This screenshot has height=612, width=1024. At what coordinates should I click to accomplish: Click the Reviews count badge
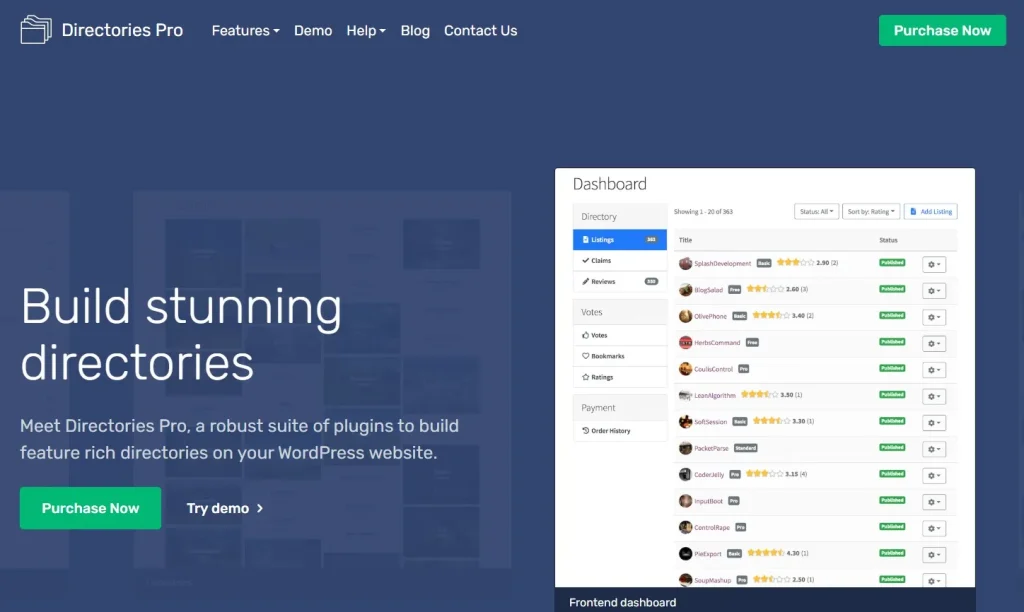(x=651, y=282)
